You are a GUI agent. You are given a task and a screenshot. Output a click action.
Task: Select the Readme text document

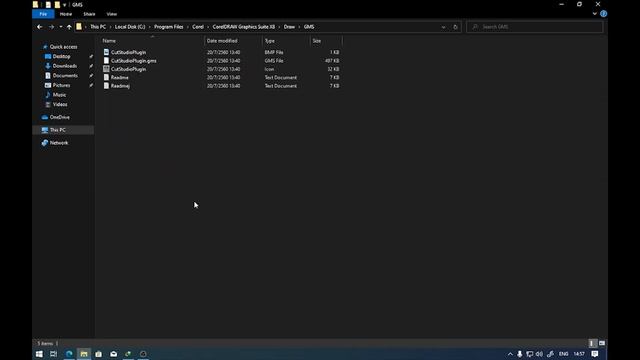pyautogui.click(x=120, y=78)
